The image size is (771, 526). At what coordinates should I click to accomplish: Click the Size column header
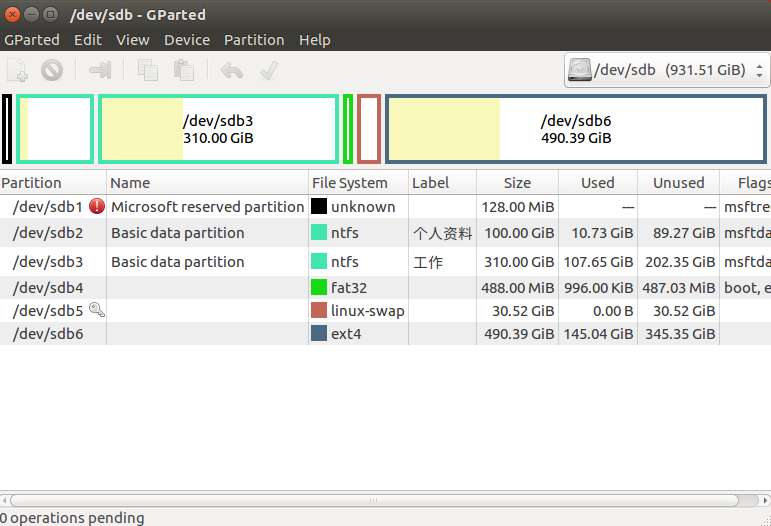click(x=517, y=182)
